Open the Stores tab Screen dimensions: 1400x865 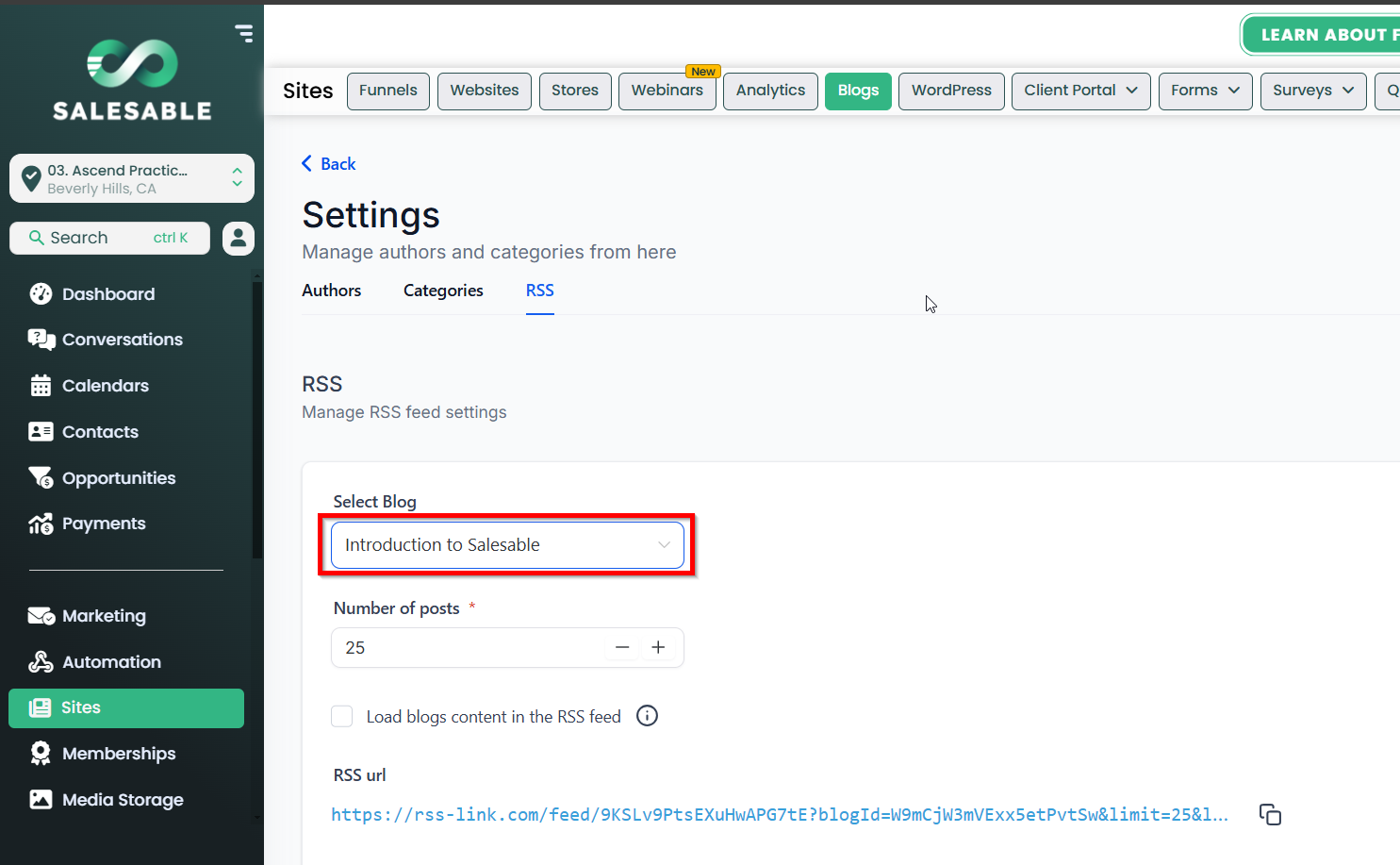575,91
